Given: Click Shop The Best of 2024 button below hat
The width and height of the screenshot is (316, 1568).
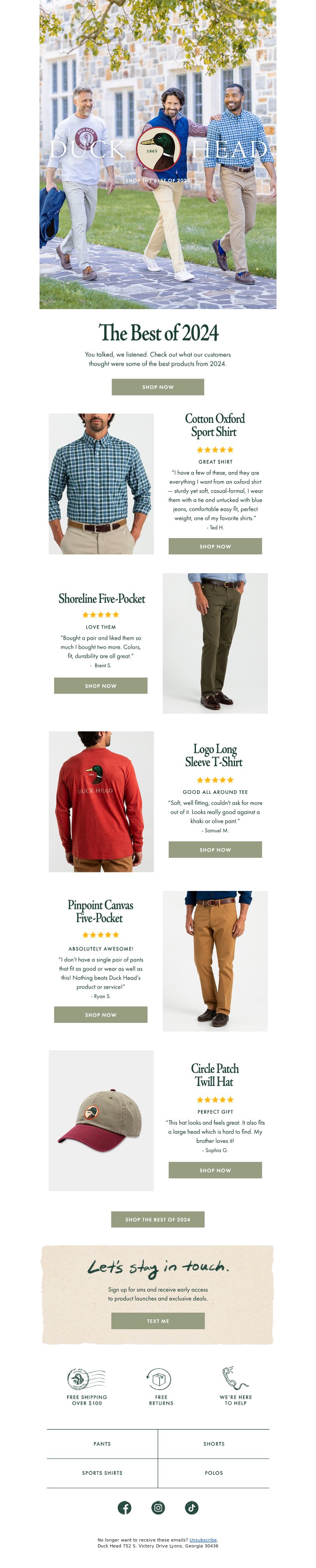Looking at the screenshot, I should click(158, 1220).
